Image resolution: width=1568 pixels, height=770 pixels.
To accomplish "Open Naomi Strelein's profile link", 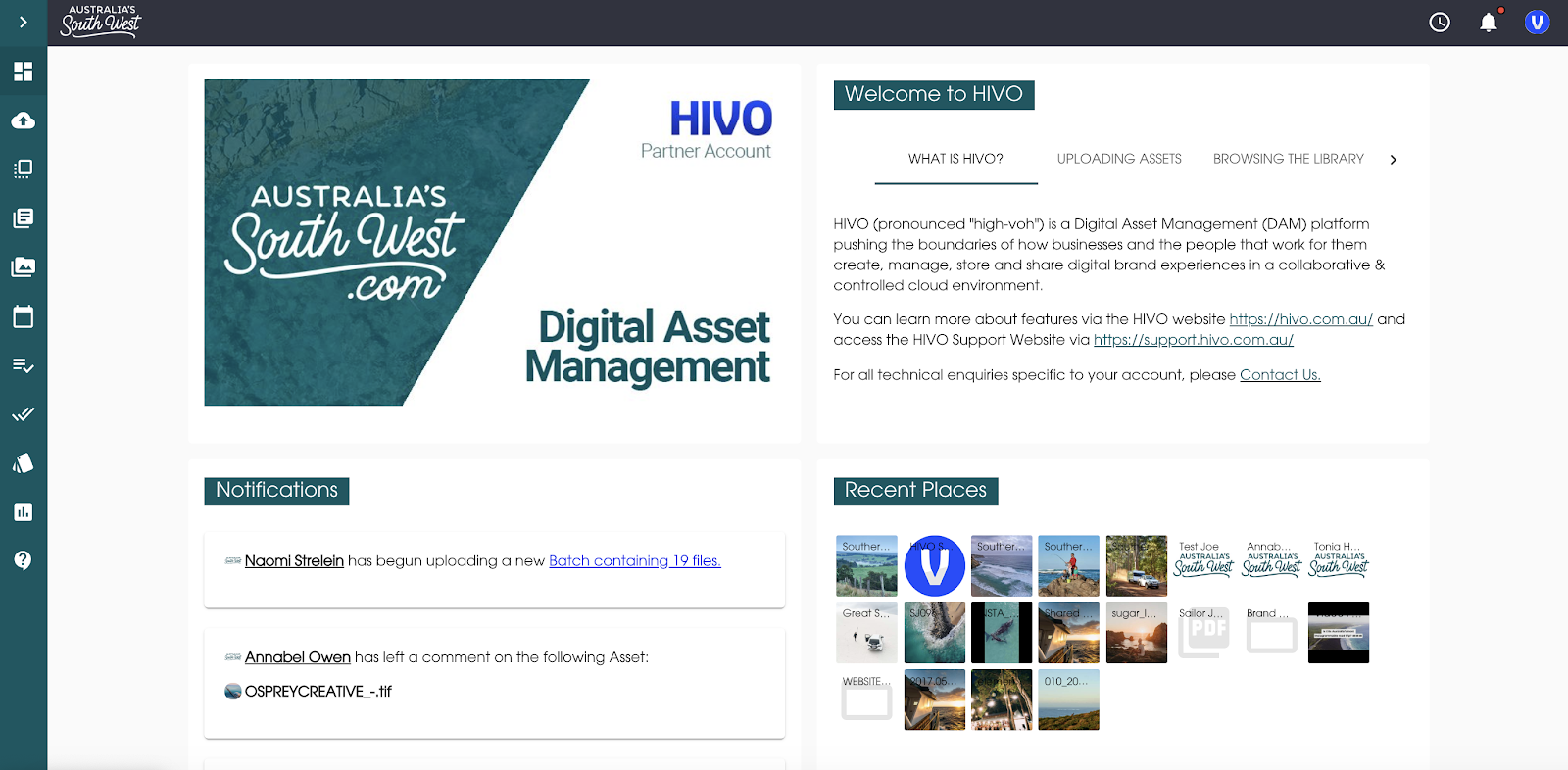I will pyautogui.click(x=294, y=561).
